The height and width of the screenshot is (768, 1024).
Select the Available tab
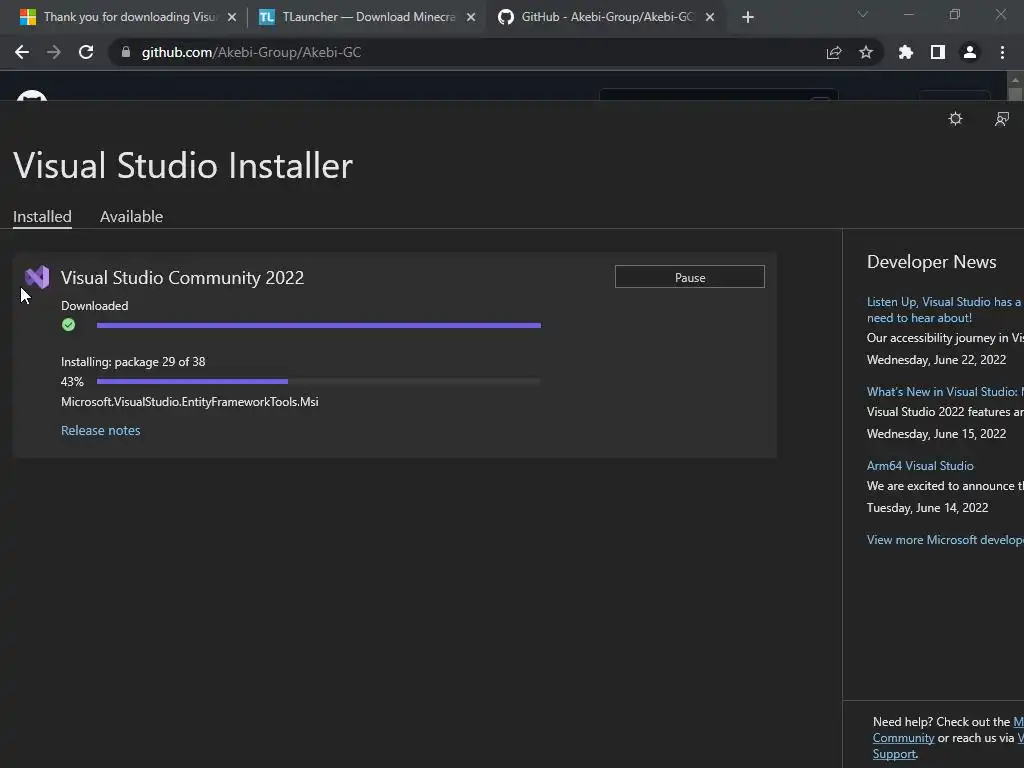click(131, 217)
